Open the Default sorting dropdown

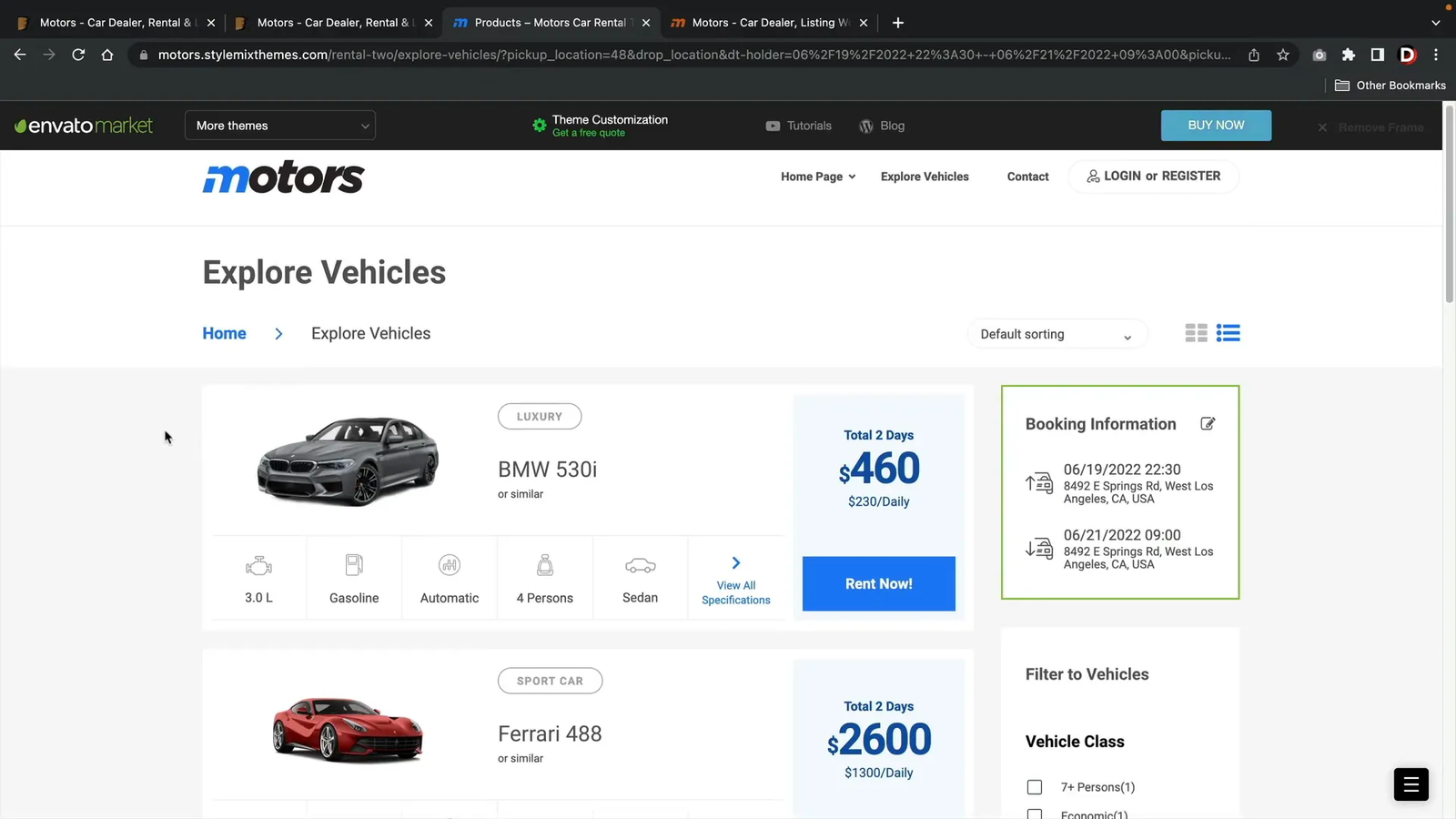[x=1057, y=334]
